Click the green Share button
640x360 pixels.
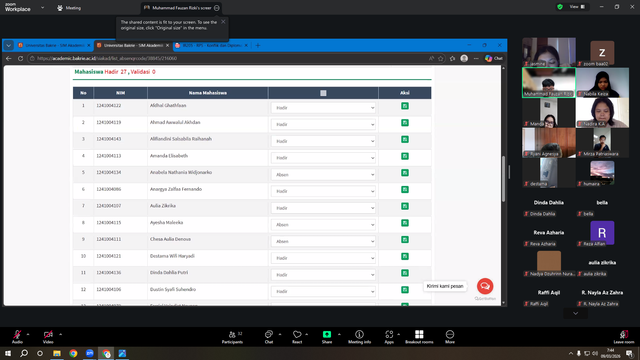pyautogui.click(x=327, y=337)
